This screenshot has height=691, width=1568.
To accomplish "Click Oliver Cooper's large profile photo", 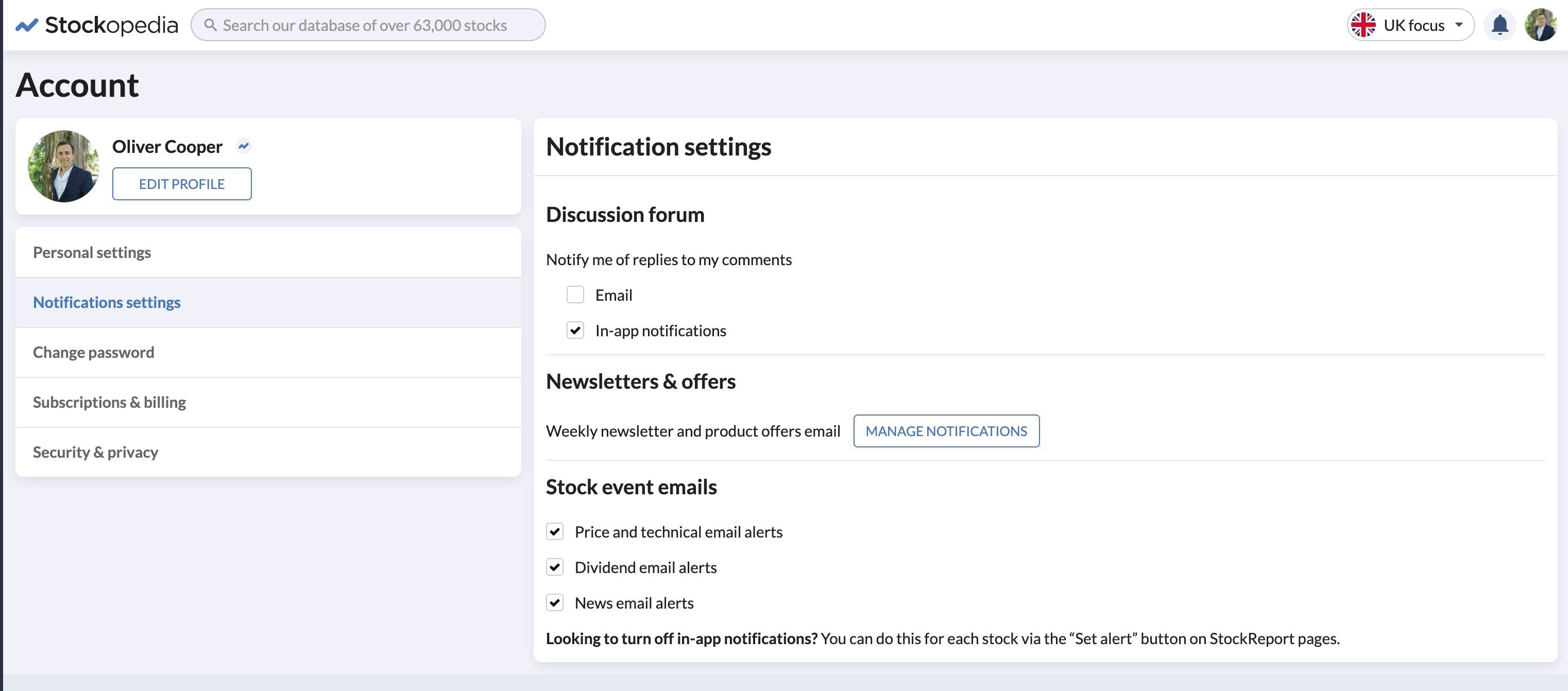I will click(x=63, y=166).
